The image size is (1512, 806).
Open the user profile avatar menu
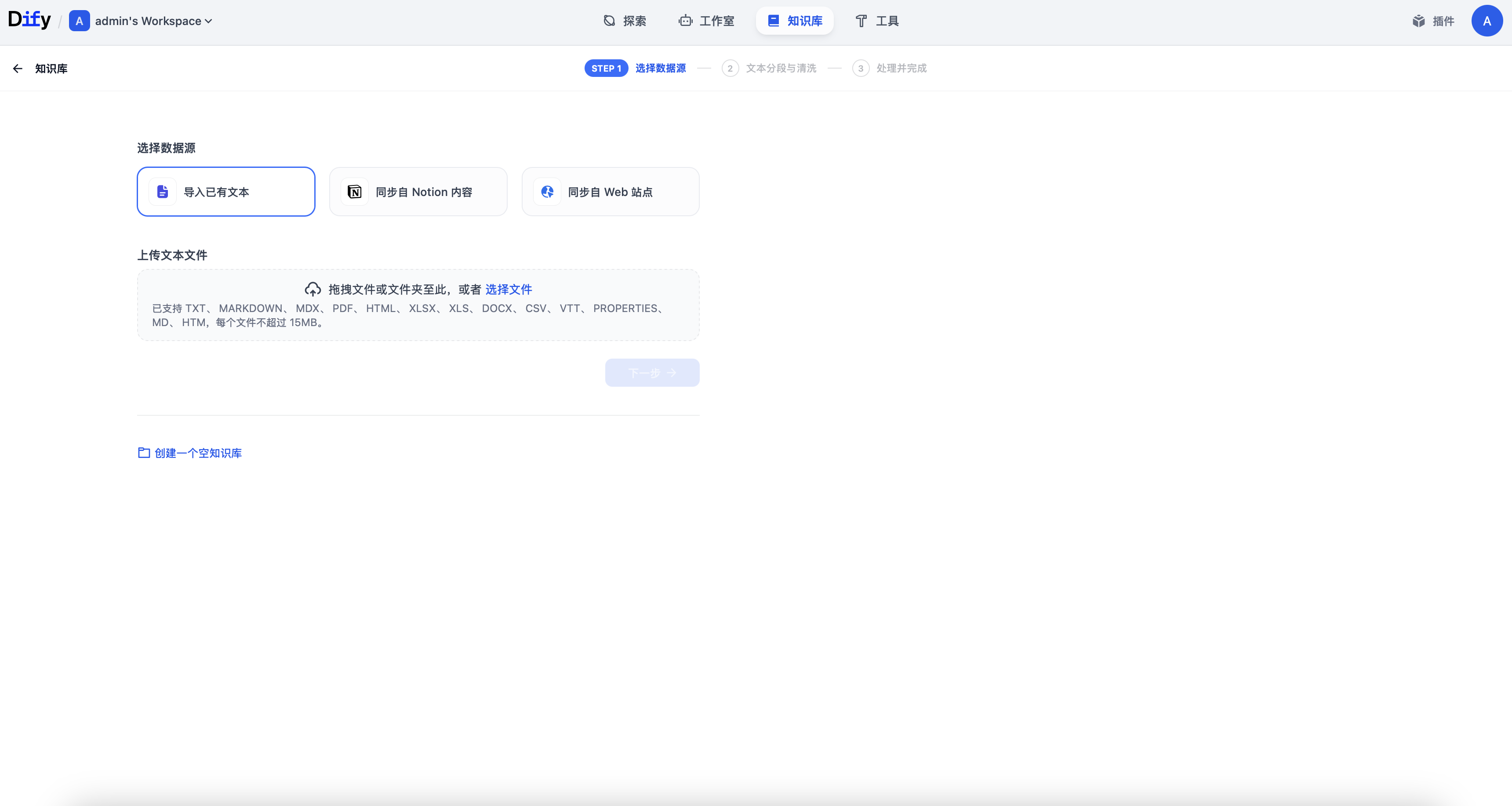tap(1486, 21)
